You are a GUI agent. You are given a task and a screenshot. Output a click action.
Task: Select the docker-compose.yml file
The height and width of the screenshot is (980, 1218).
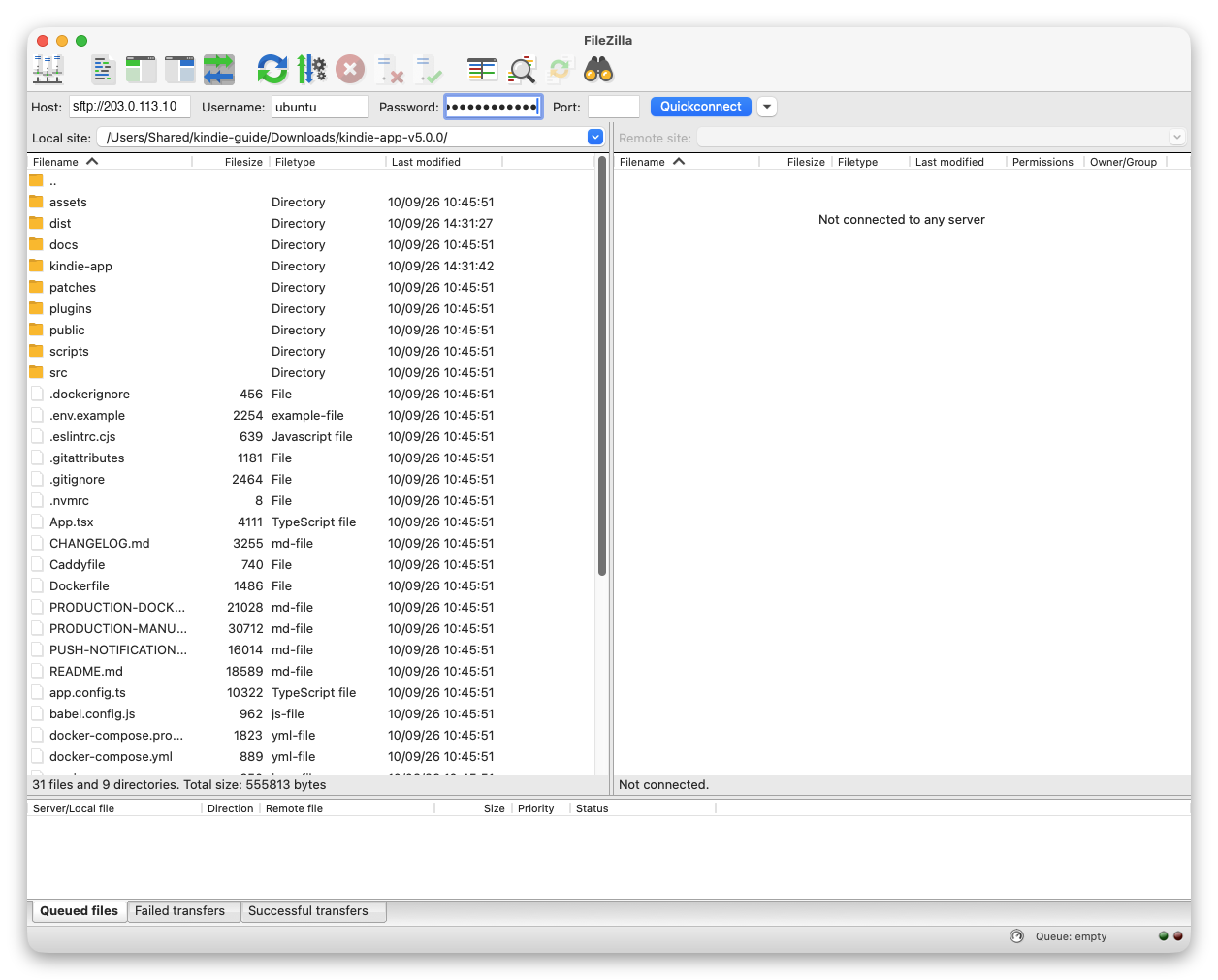[x=310, y=756]
